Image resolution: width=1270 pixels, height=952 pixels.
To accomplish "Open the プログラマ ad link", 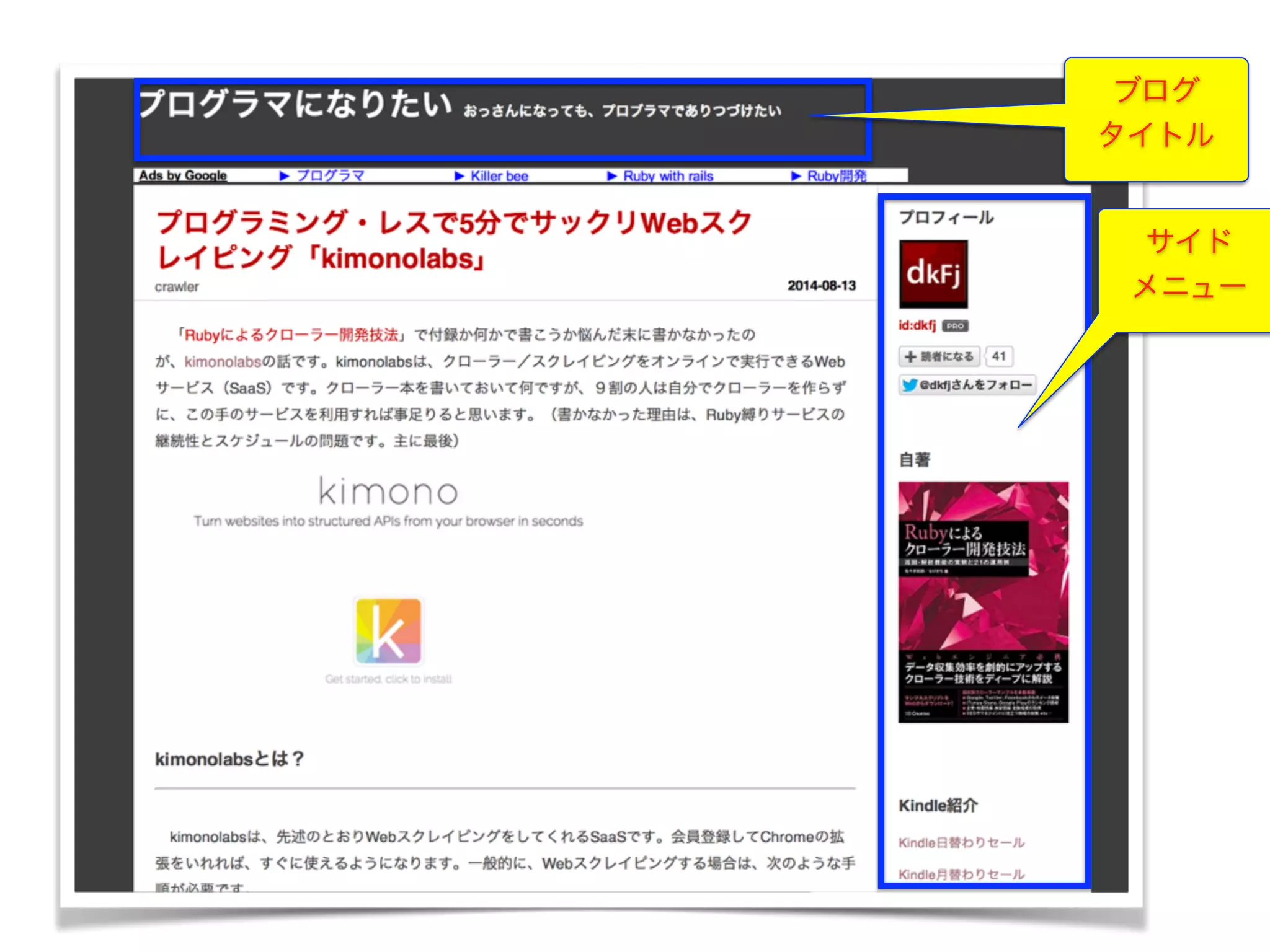I will [x=330, y=175].
